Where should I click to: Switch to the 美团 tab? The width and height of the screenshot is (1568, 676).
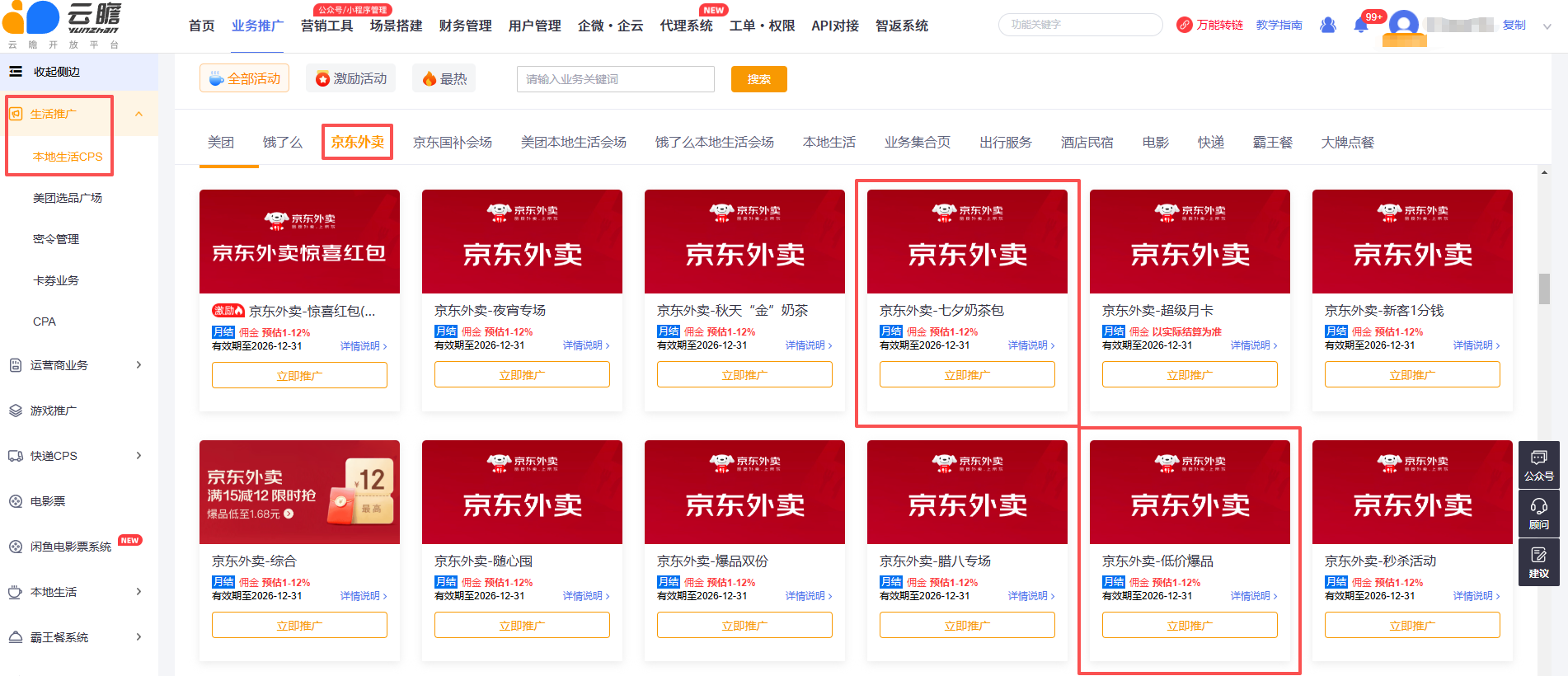pyautogui.click(x=221, y=142)
